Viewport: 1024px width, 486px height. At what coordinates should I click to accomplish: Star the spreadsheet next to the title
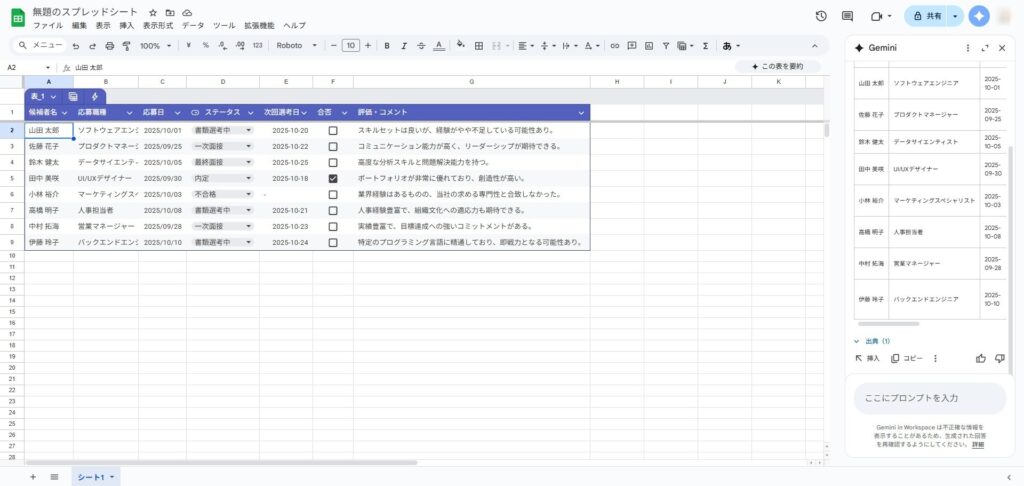click(x=153, y=12)
